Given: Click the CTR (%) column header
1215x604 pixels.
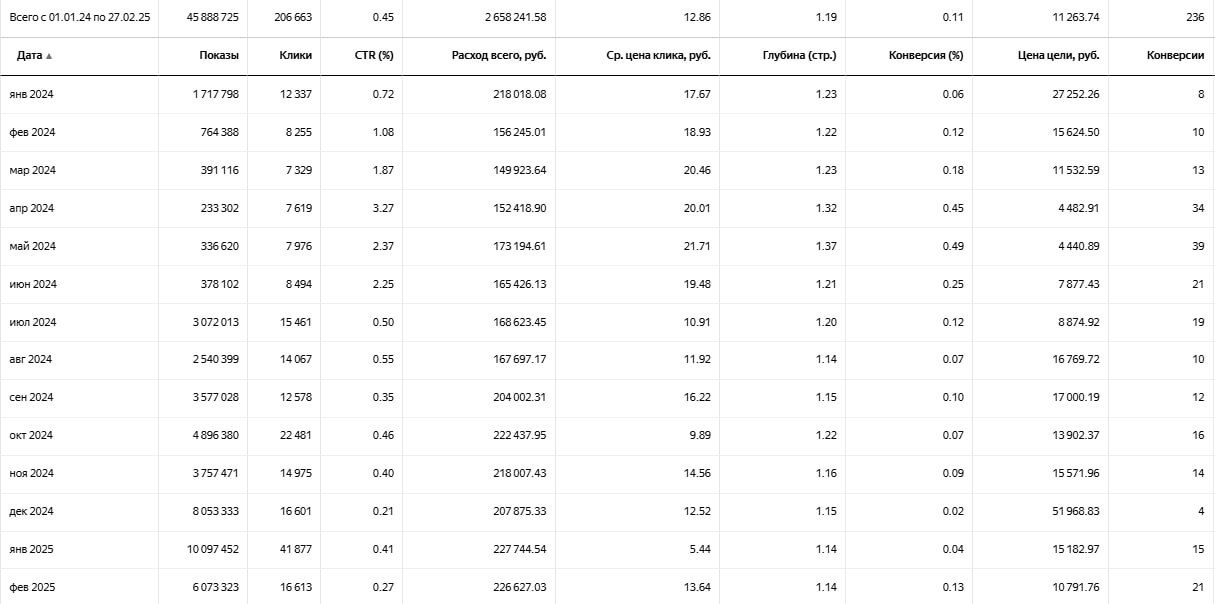Looking at the screenshot, I should pos(373,56).
